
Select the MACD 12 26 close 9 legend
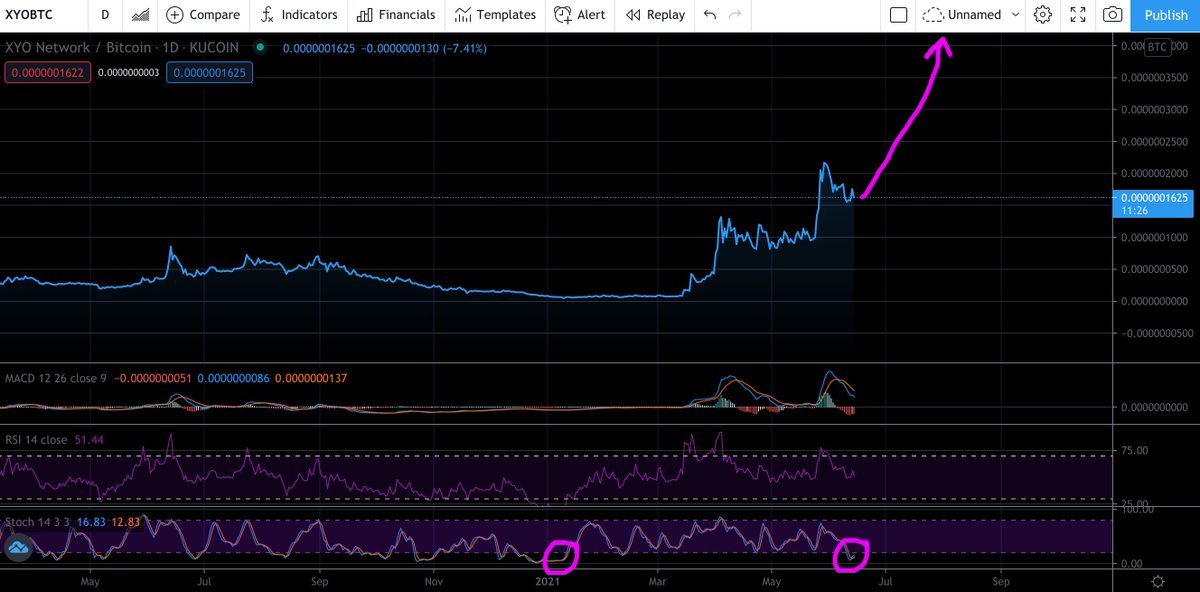pos(55,378)
